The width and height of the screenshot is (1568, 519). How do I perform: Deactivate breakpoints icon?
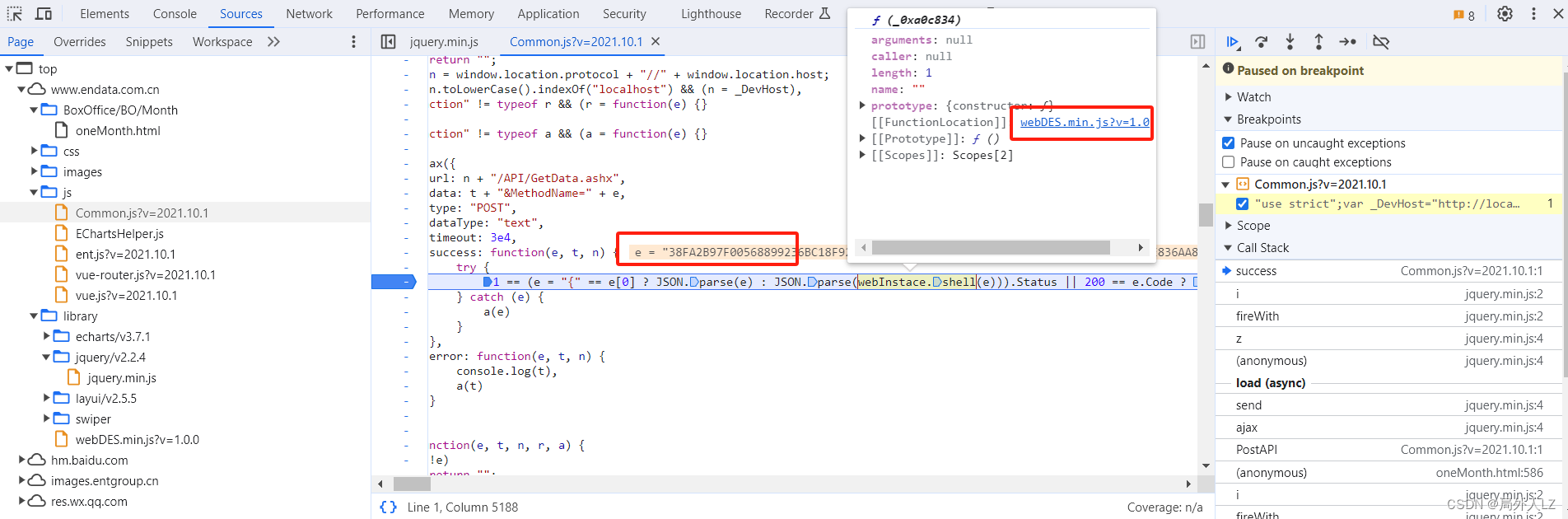pyautogui.click(x=1381, y=42)
